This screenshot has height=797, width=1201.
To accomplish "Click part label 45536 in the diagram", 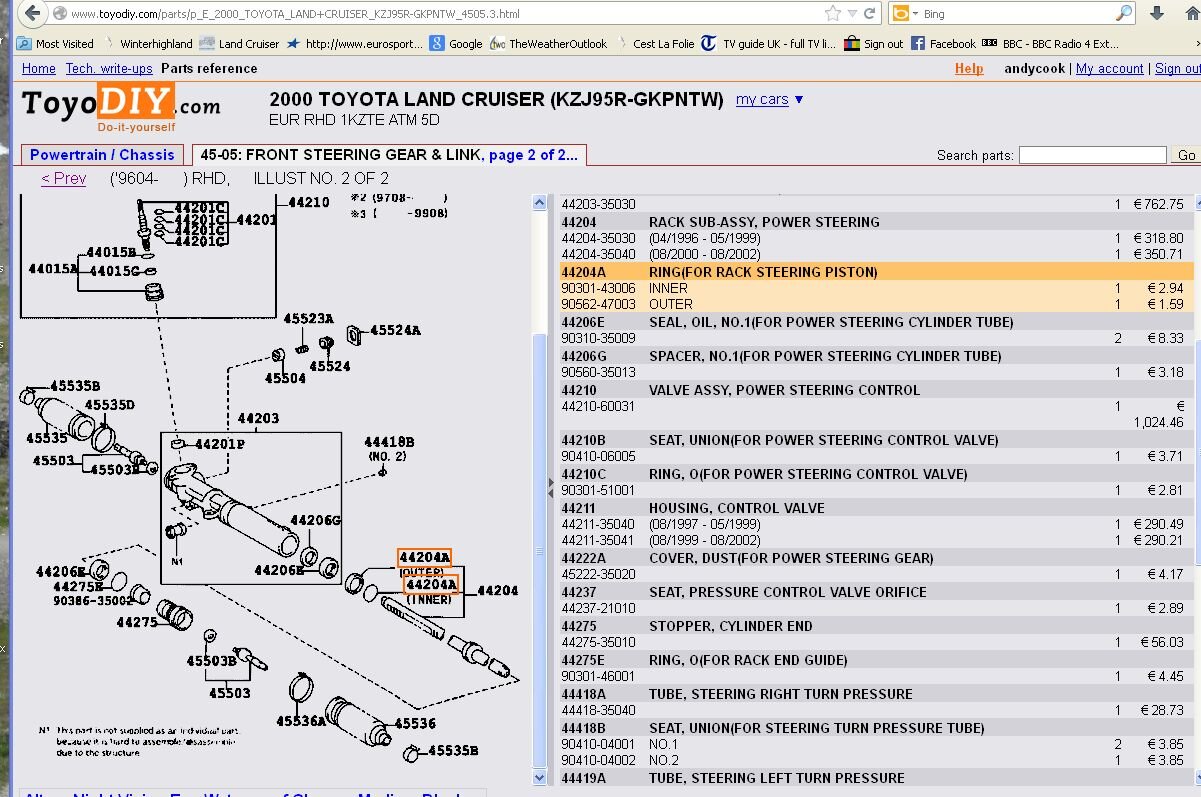I will (x=415, y=723).
